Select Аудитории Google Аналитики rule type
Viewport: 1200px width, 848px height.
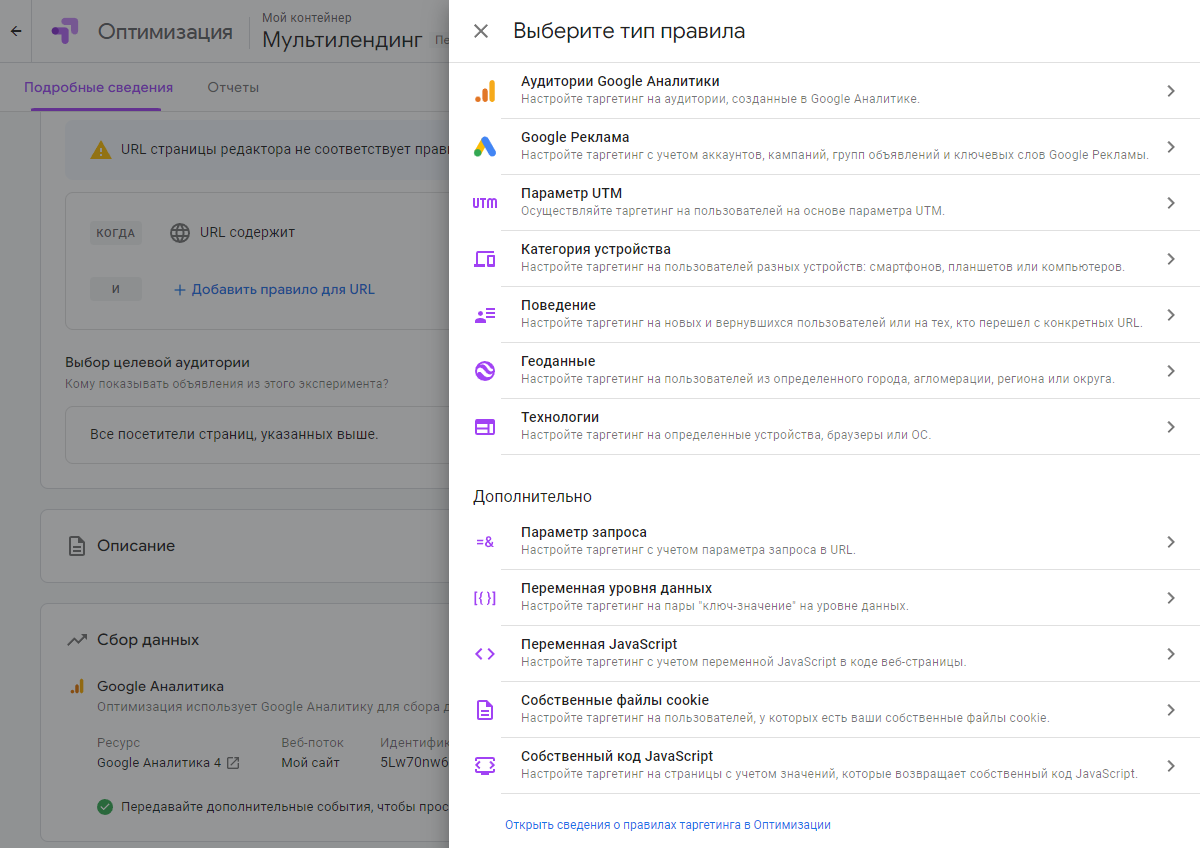coord(824,91)
